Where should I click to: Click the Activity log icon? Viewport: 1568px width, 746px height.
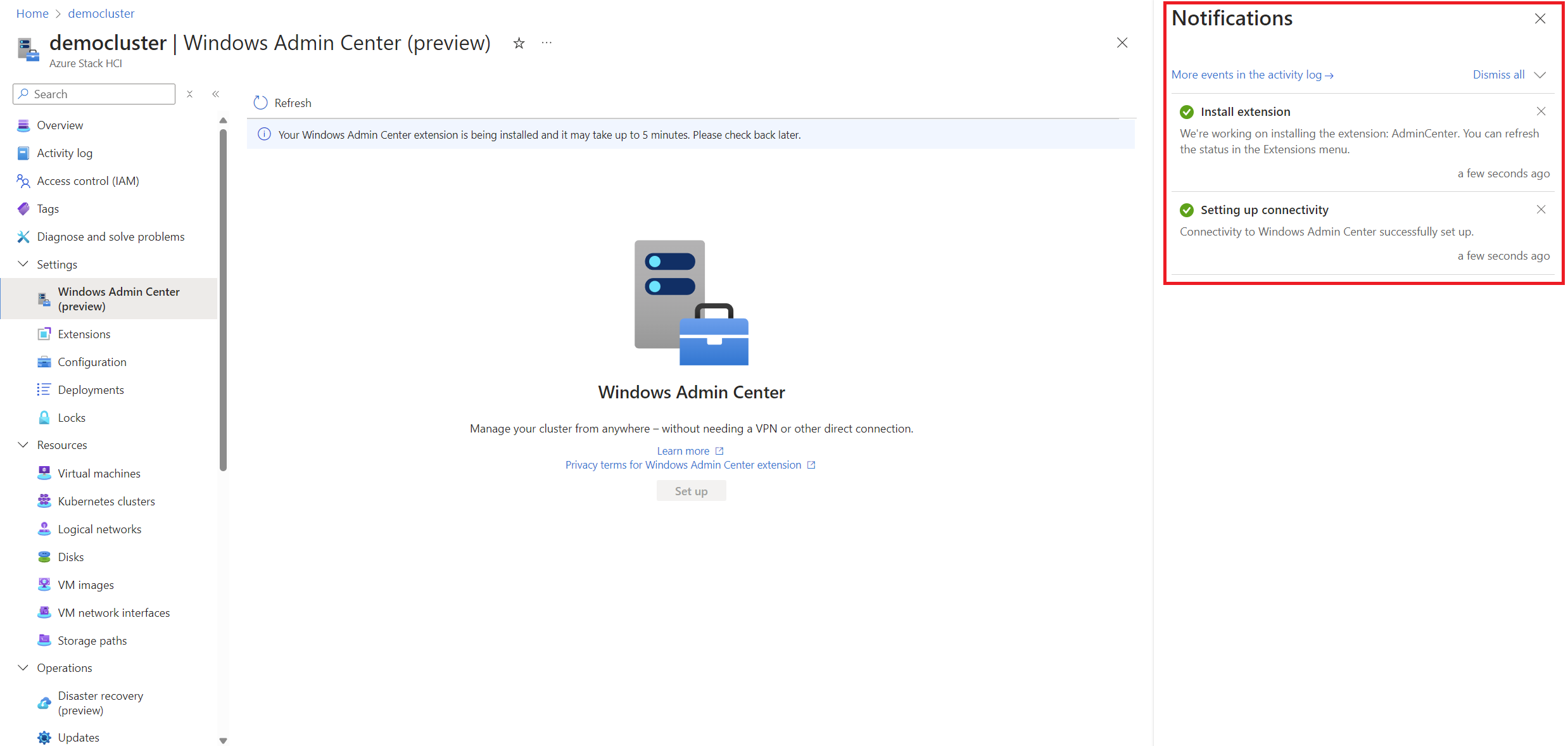point(23,153)
